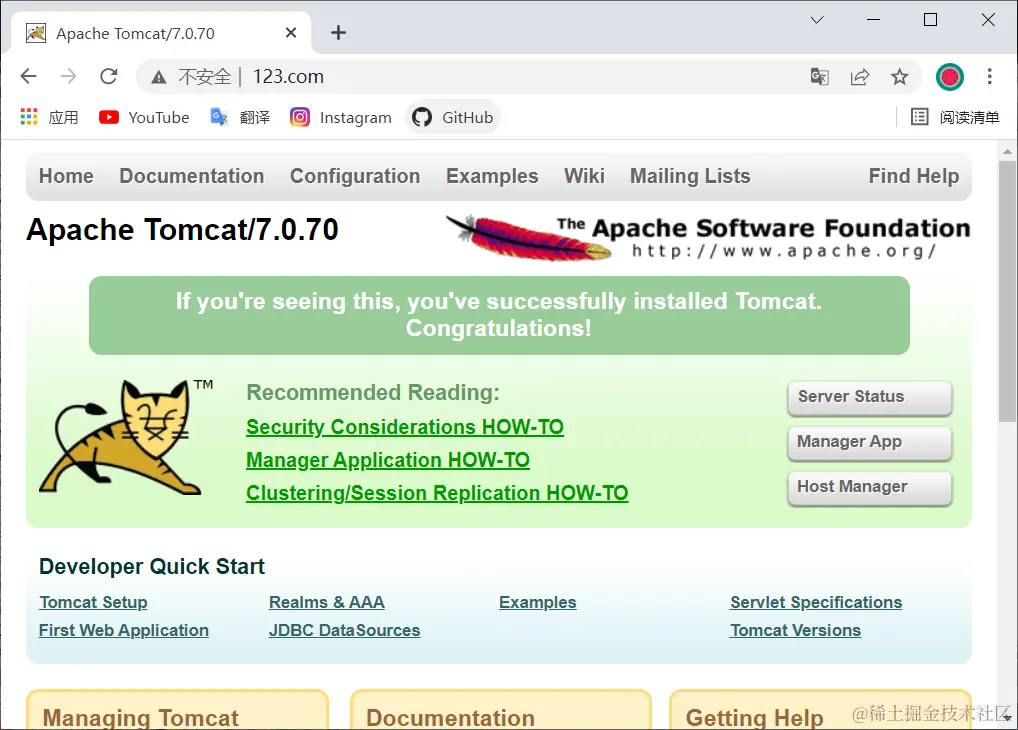1018x730 pixels.
Task: Open Realms & AAA link
Action: 327,603
